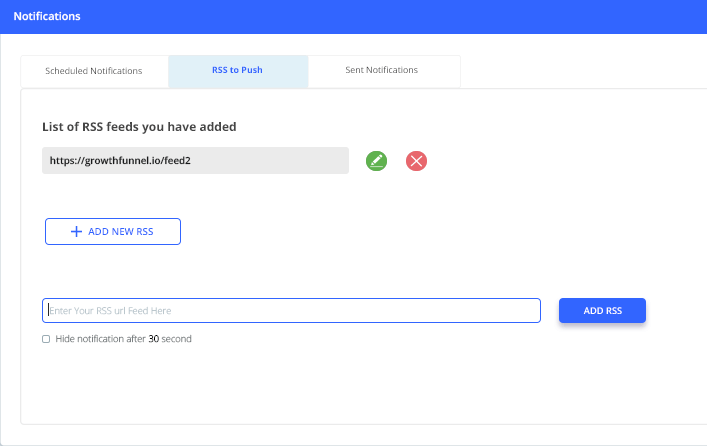
Task: Click the blue ADD RSS button
Action: tap(601, 311)
